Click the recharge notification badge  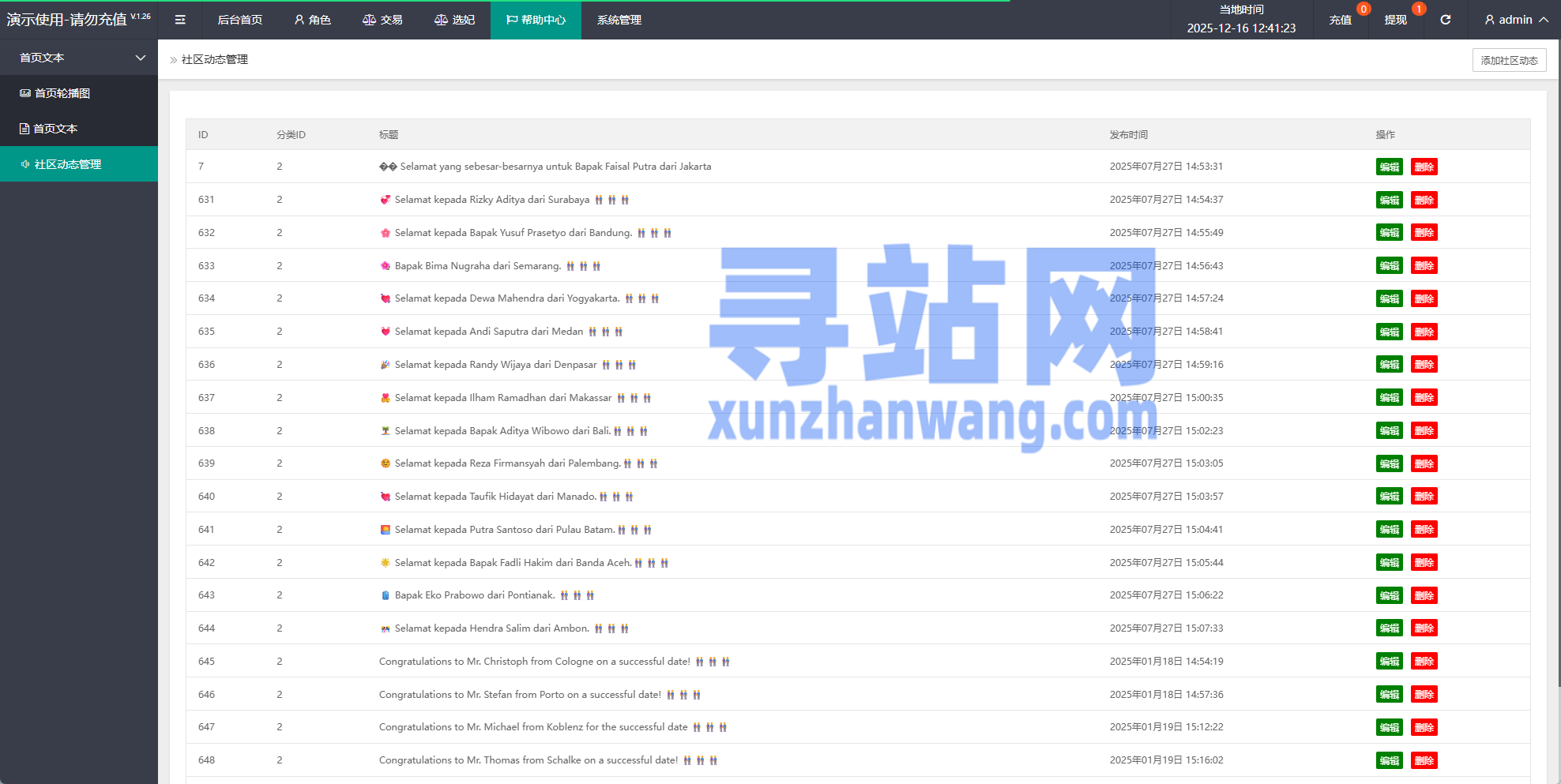pyautogui.click(x=1363, y=9)
